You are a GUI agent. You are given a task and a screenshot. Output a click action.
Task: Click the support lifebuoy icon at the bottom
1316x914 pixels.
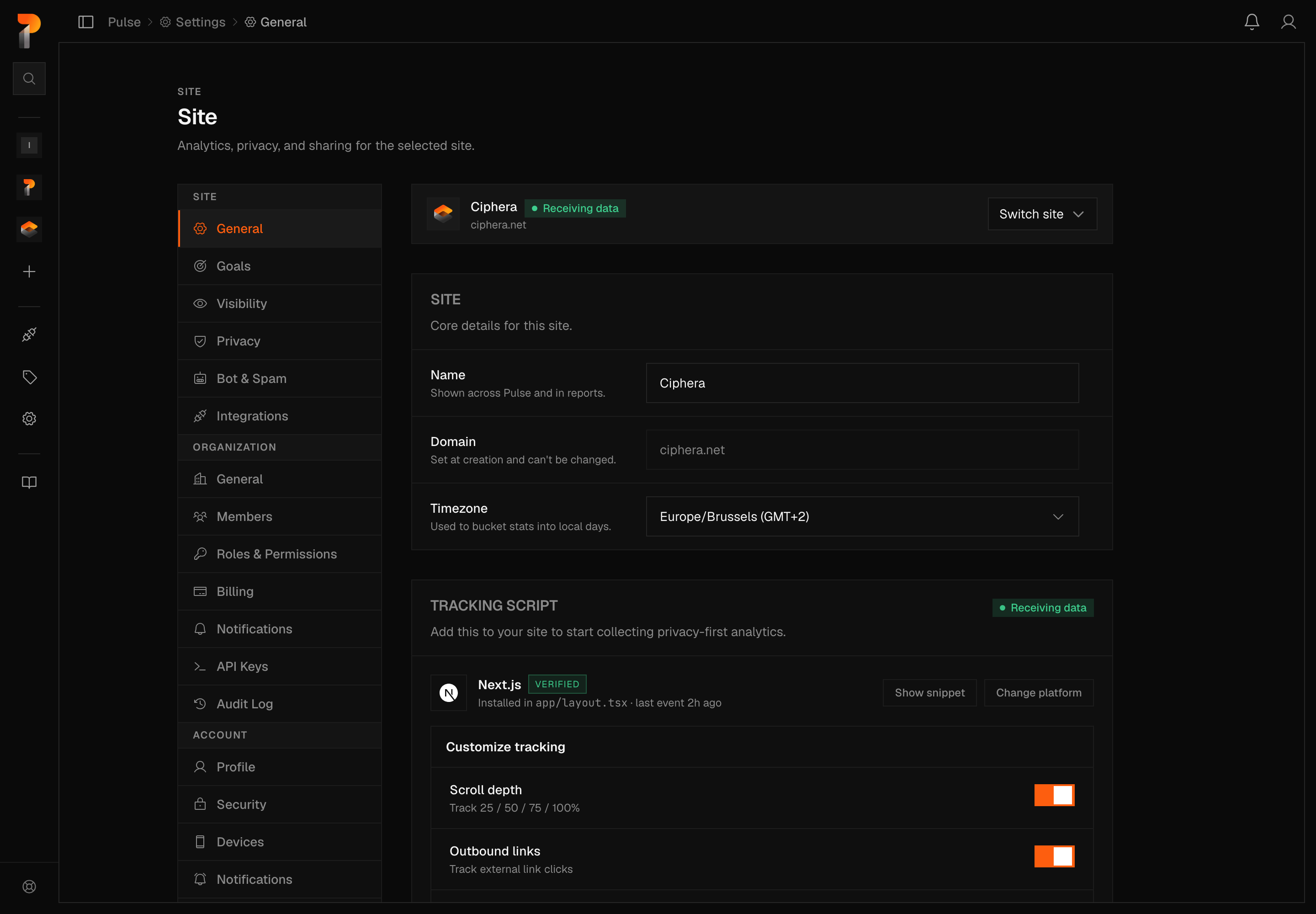(x=29, y=887)
